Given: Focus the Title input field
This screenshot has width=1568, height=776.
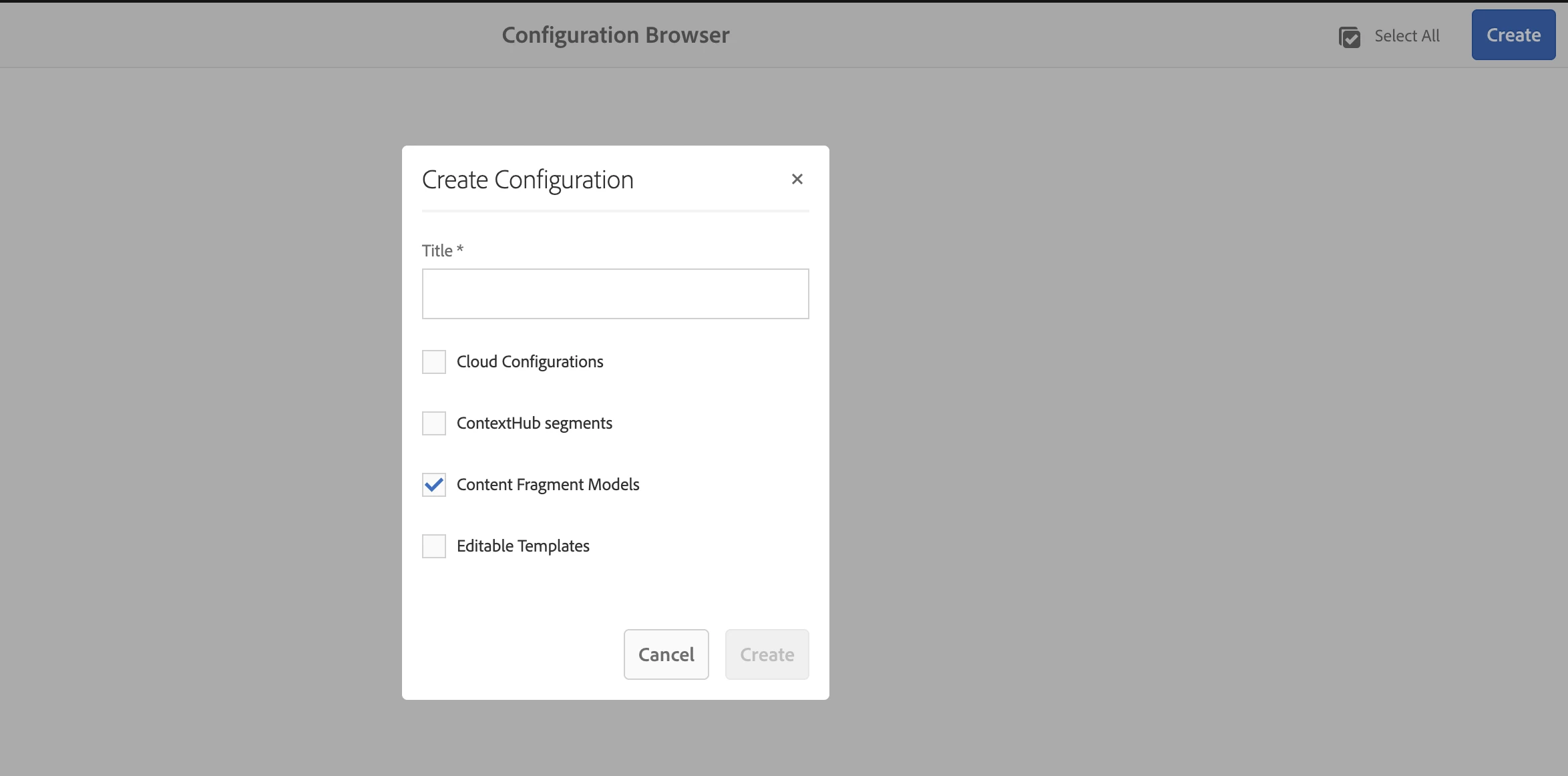Looking at the screenshot, I should coord(615,294).
